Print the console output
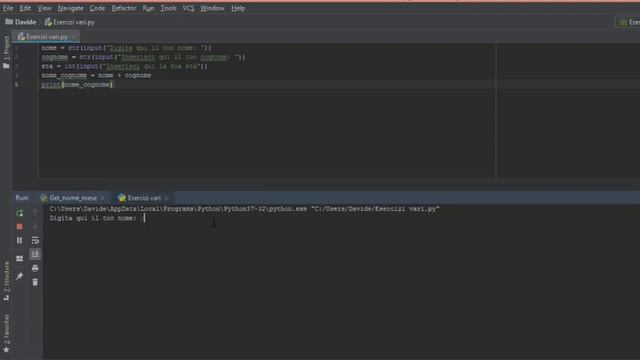This screenshot has width=640, height=360. tap(35, 268)
